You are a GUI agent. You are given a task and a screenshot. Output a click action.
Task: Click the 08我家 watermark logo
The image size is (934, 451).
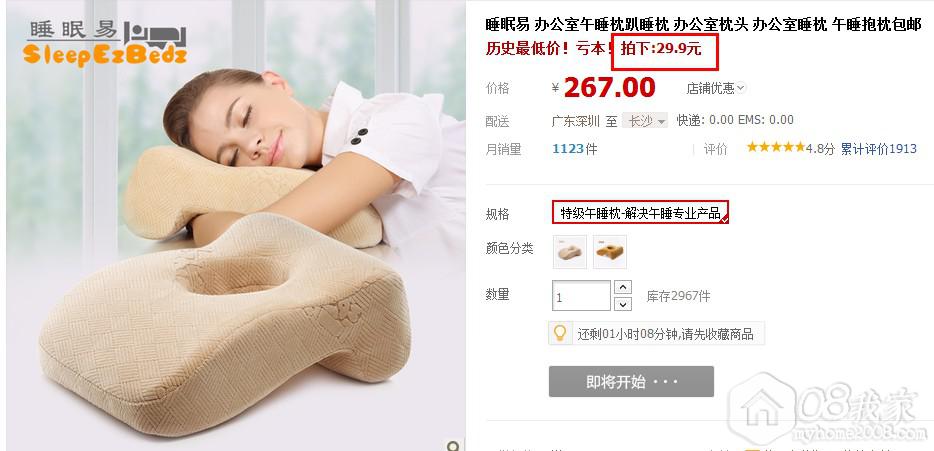click(828, 408)
